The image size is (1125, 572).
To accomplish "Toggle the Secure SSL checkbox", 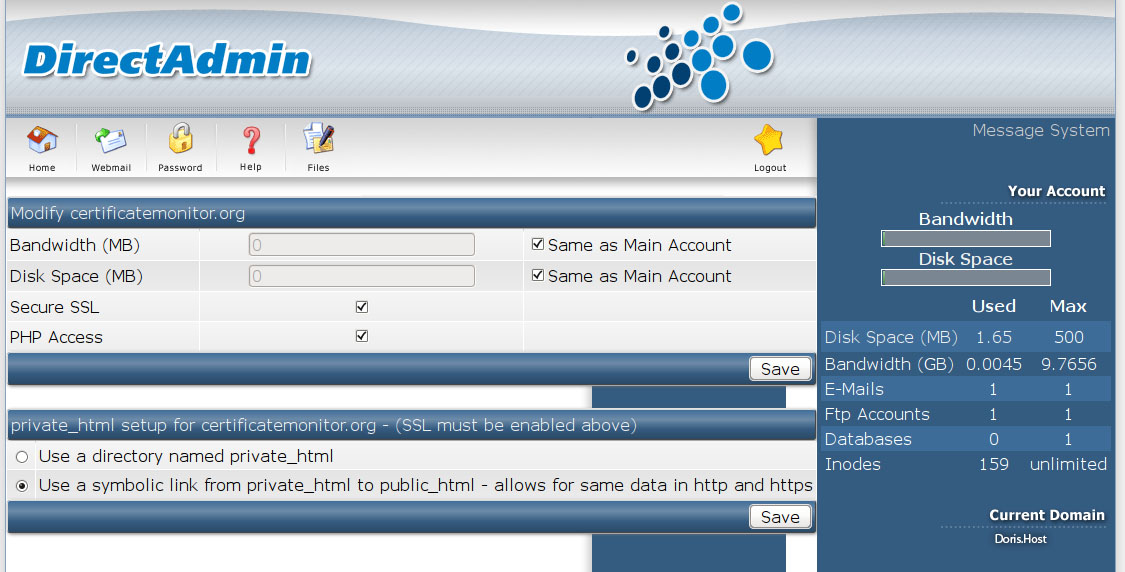I will pyautogui.click(x=362, y=306).
